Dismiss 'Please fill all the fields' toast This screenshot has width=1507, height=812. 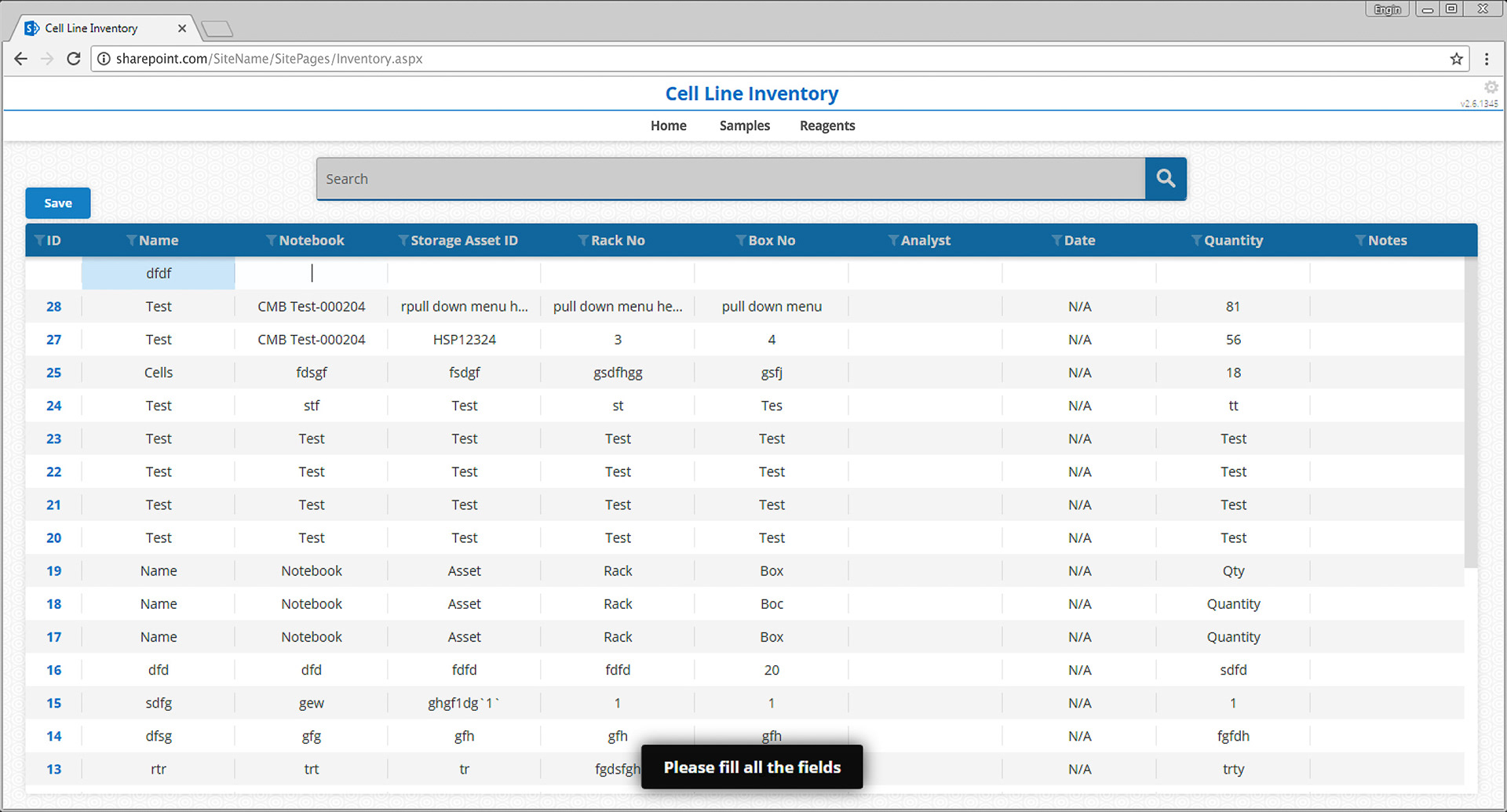752,767
